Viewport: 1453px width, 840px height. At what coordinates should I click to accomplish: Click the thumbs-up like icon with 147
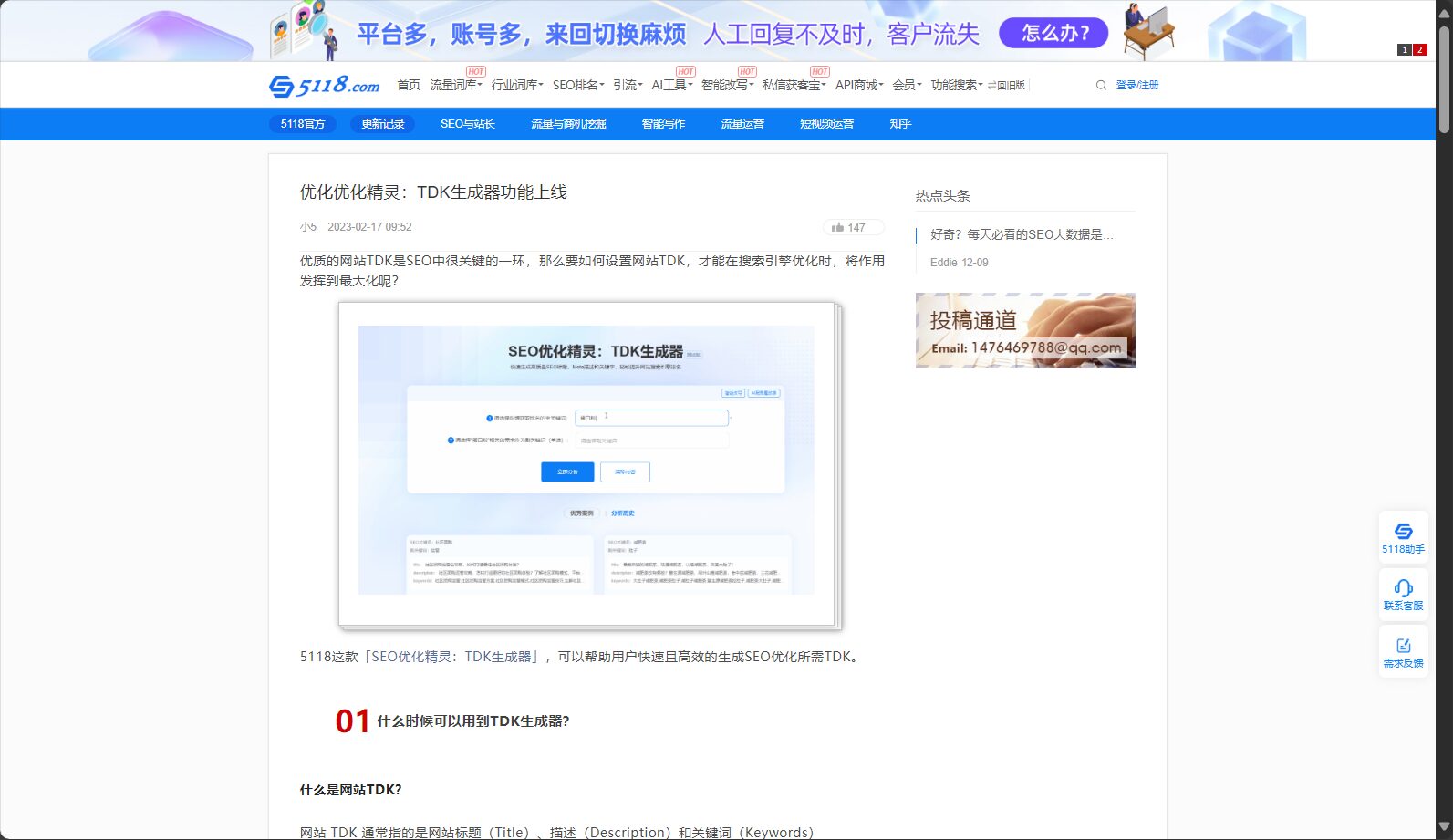click(x=853, y=227)
